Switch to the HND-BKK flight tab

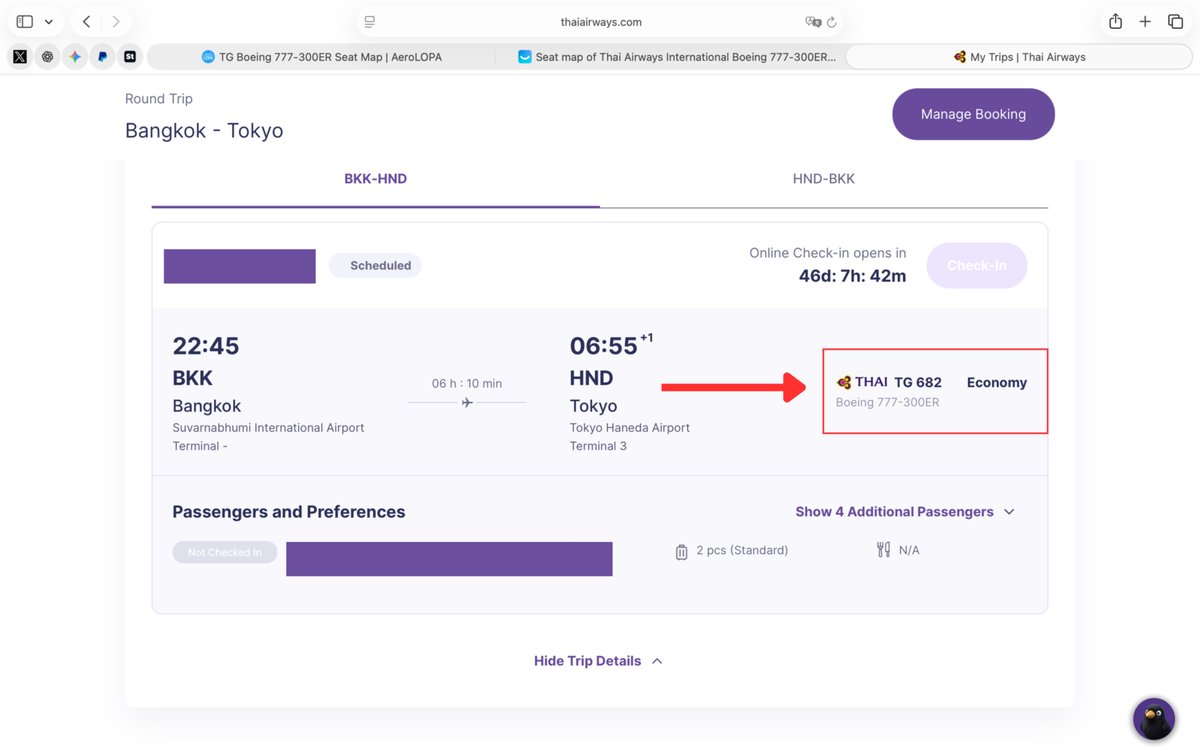pos(824,179)
